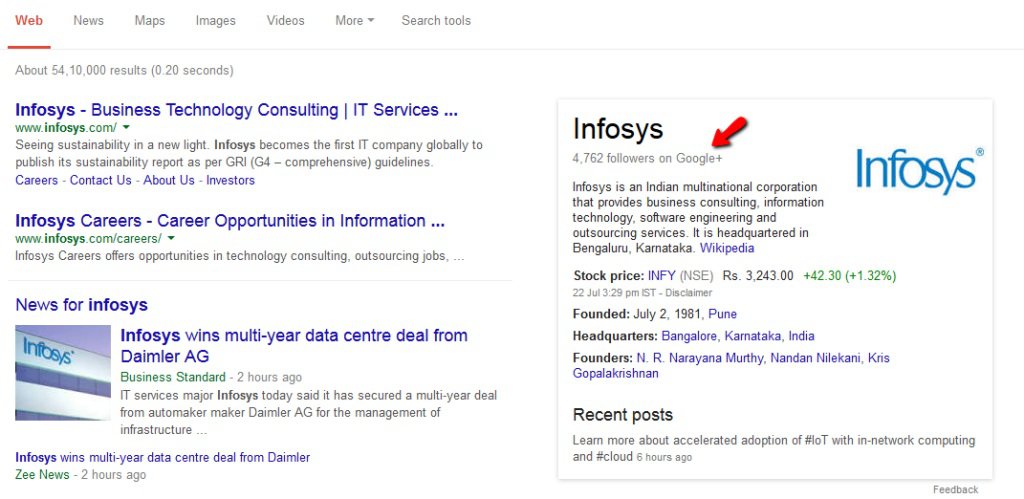Click the Feedback link below the panel
This screenshot has height=499, width=1024.
click(x=955, y=489)
